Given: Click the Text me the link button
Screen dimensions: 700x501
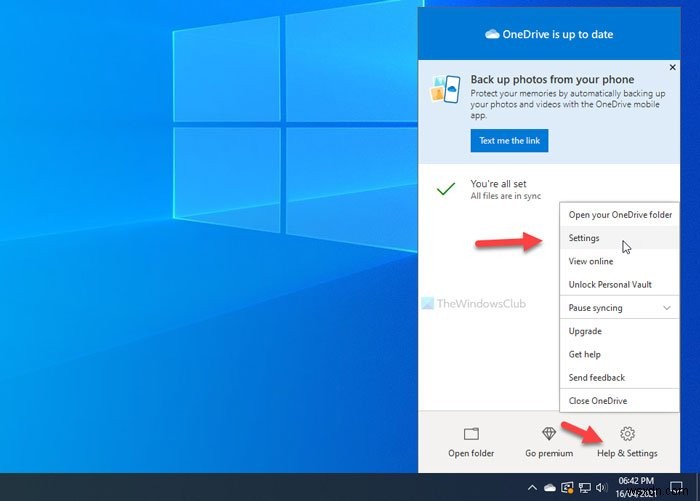Looking at the screenshot, I should [509, 141].
